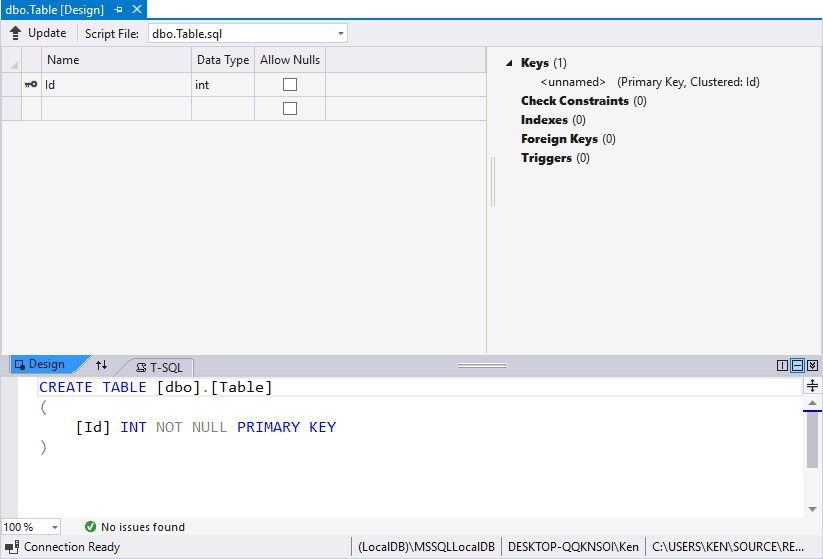Click the split editor handle icon
This screenshot has height=559, width=823.
812,386
